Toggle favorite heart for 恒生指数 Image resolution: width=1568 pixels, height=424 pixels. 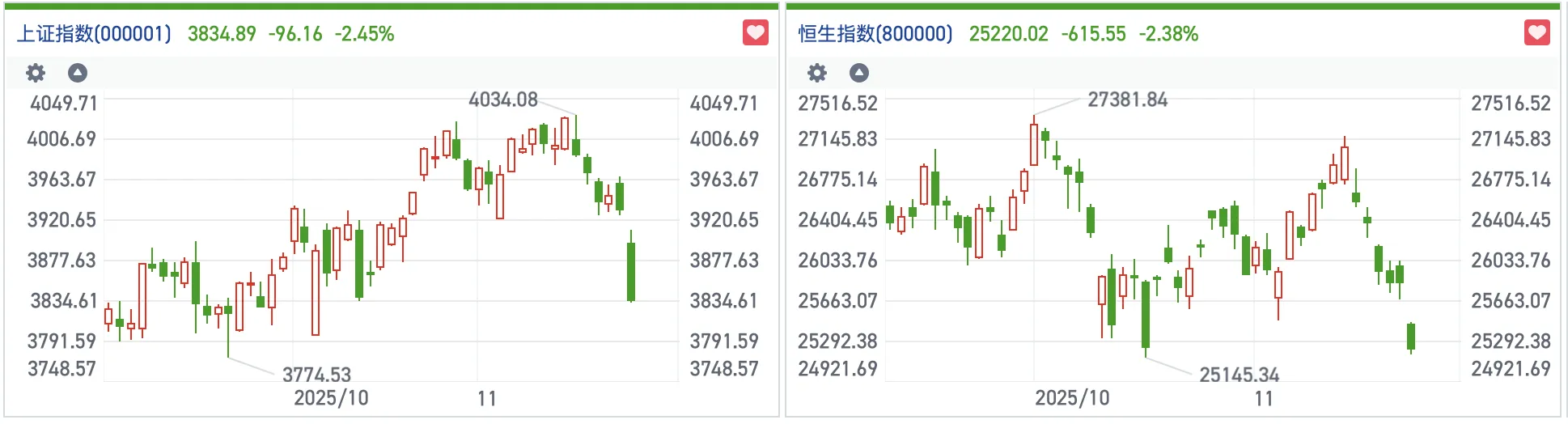click(x=1537, y=33)
